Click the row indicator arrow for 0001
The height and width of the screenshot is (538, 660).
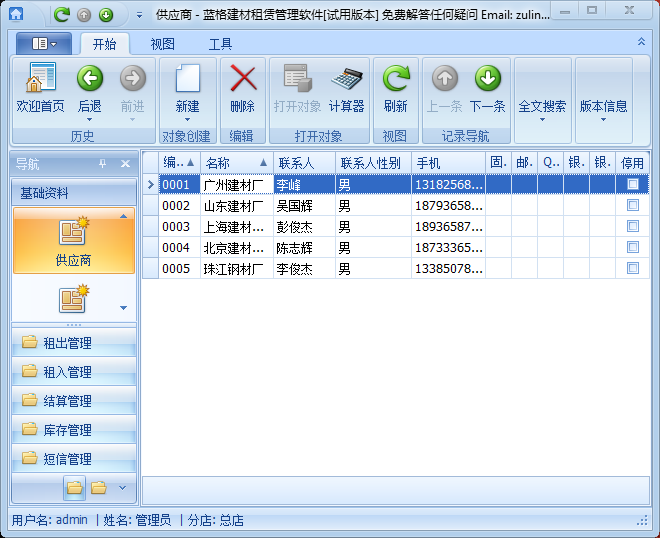151,184
